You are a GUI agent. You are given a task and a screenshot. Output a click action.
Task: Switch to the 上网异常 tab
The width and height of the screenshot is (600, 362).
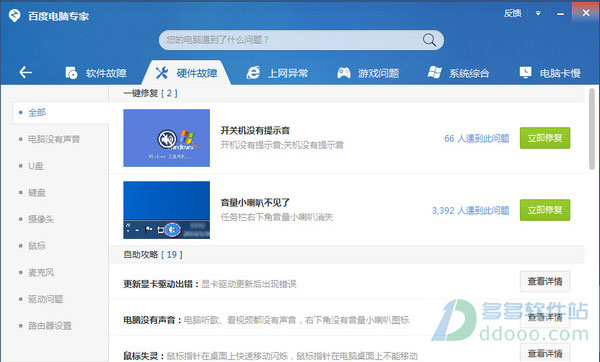click(277, 73)
